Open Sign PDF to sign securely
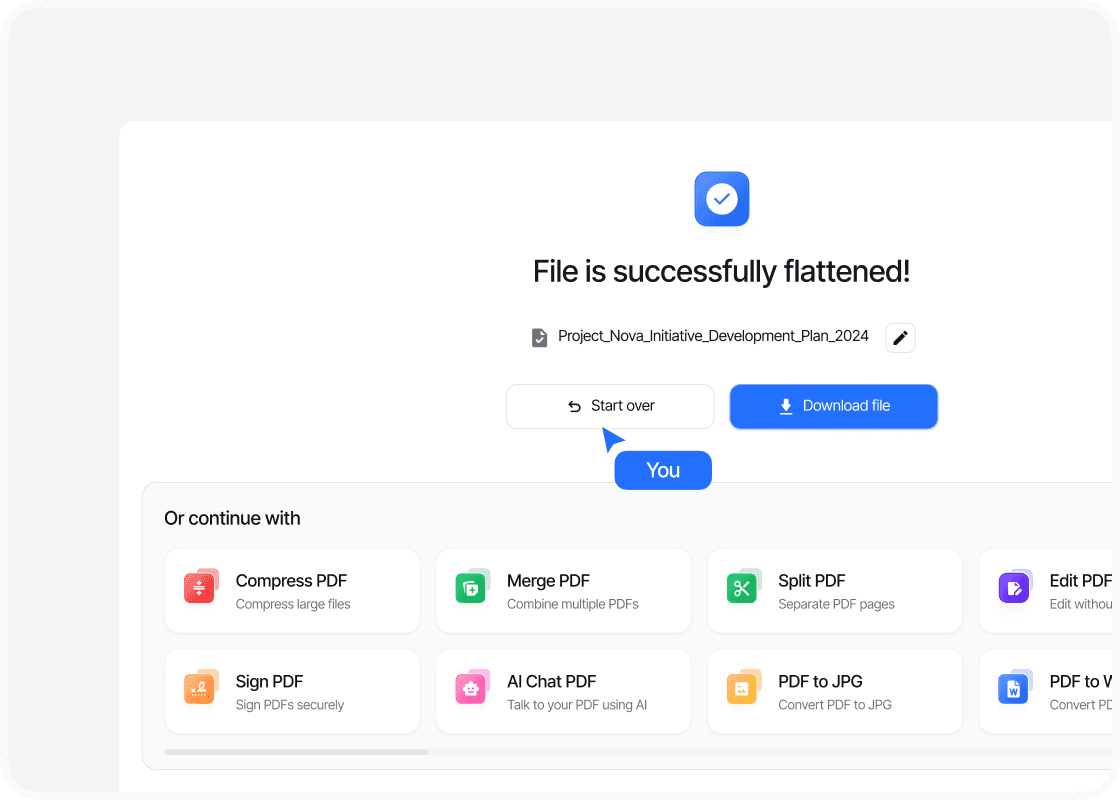The width and height of the screenshot is (1120, 800). (292, 692)
